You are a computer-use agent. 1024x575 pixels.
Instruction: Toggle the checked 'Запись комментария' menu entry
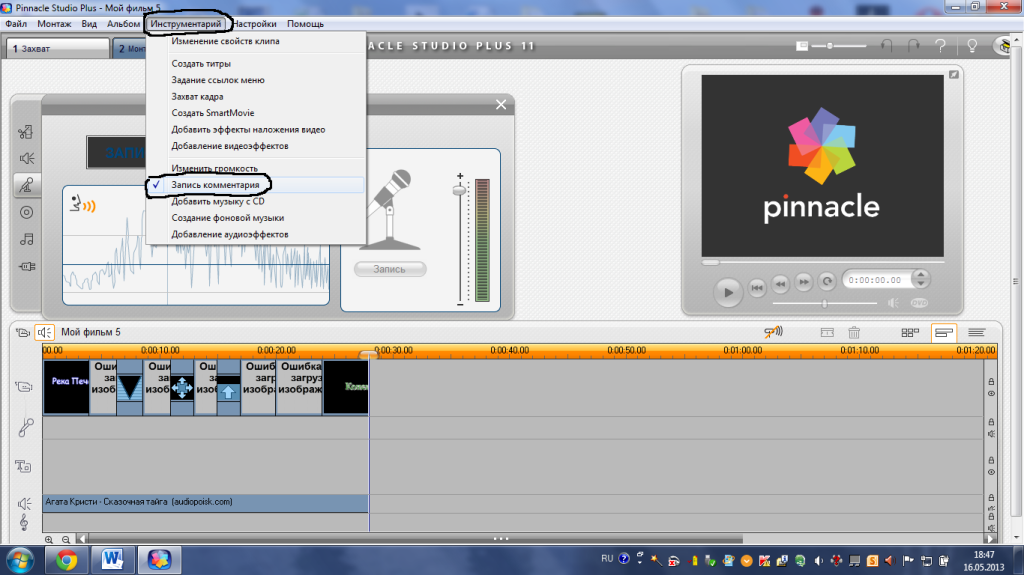click(x=256, y=185)
